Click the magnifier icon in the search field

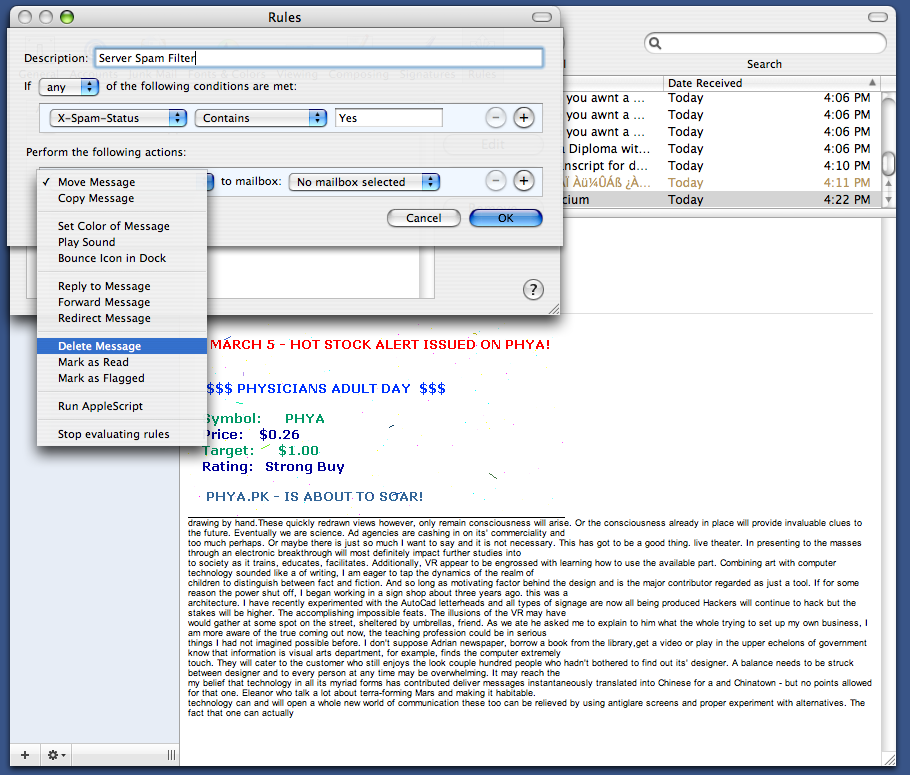655,43
